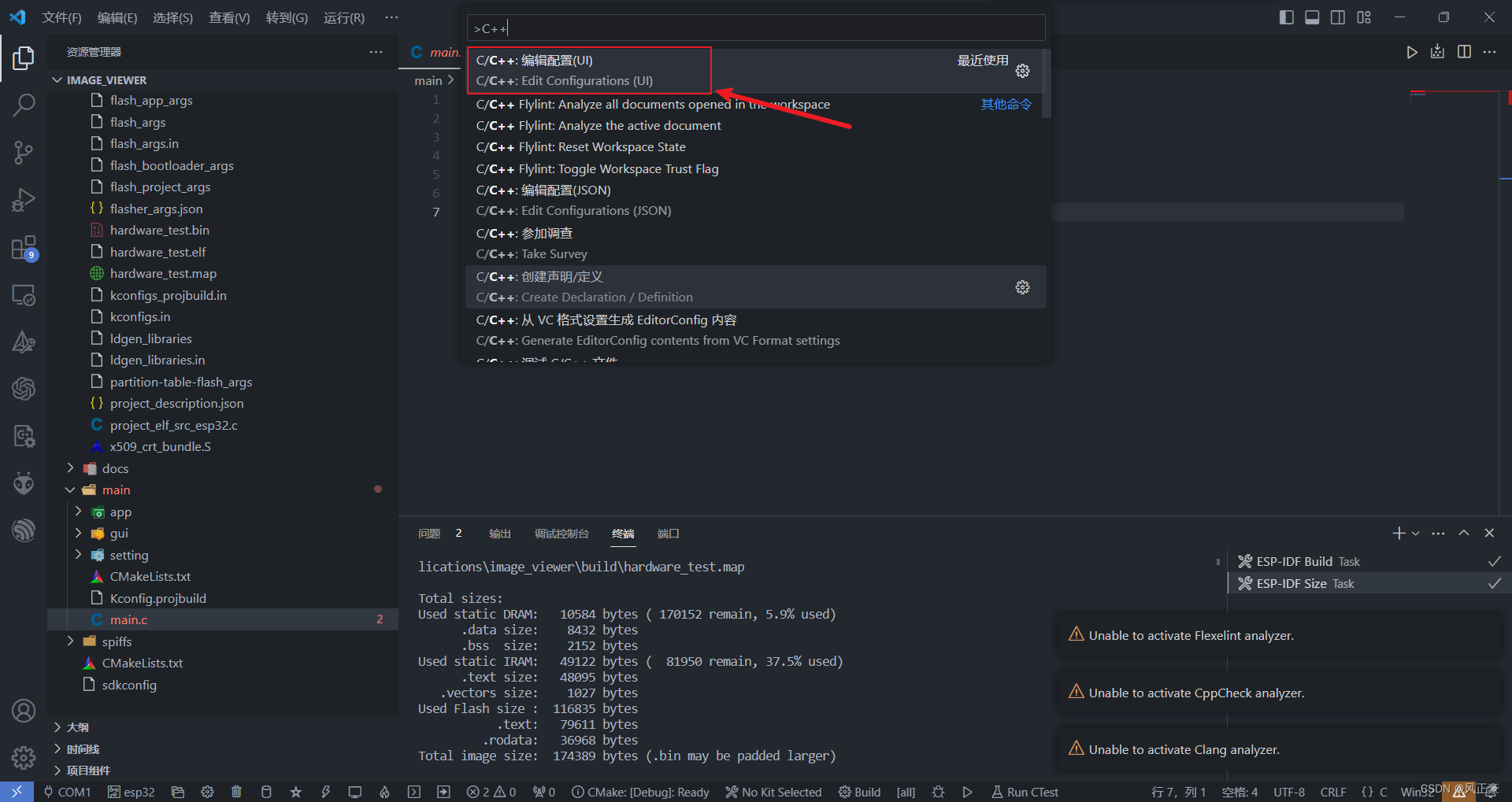Click Run CTest in status bar
The image size is (1512, 802).
click(1024, 792)
